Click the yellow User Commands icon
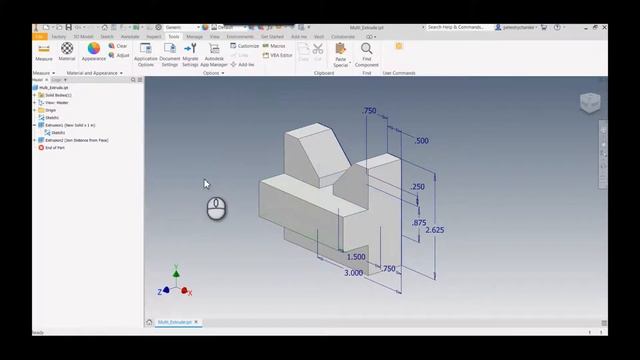Screen dimensions: 640x360 [x=399, y=46]
